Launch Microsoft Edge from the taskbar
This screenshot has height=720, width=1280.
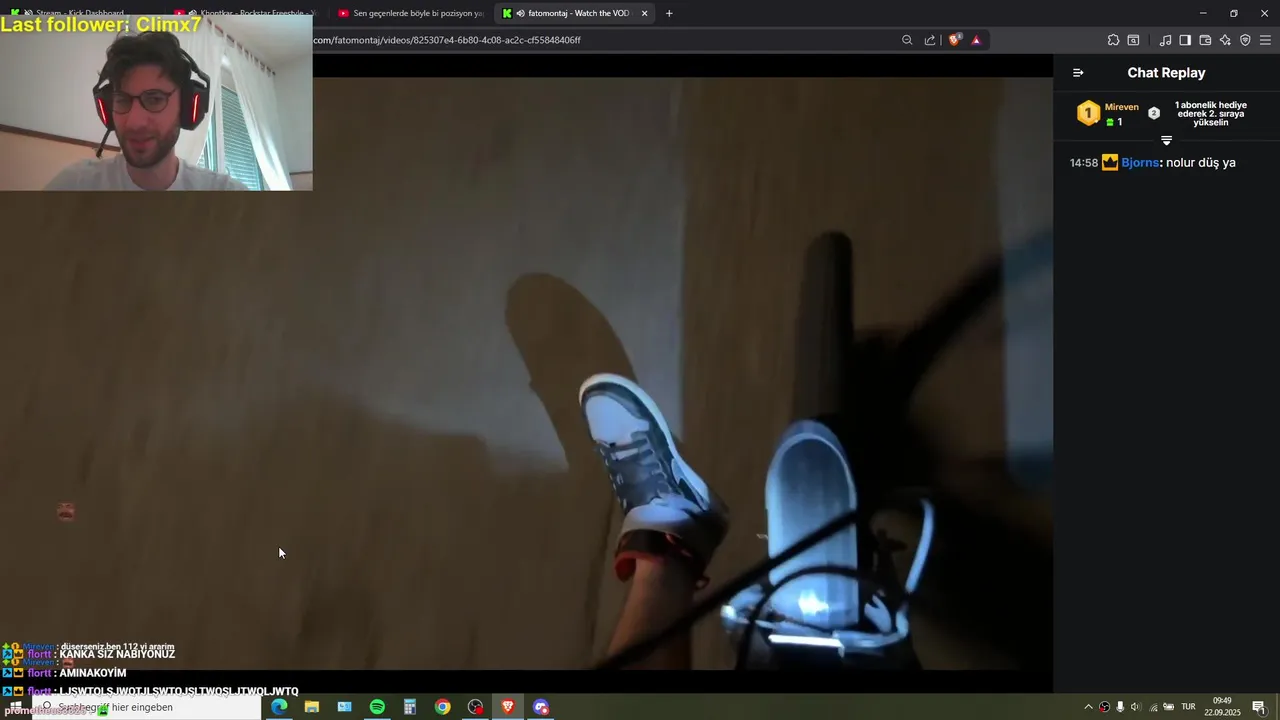tap(279, 707)
